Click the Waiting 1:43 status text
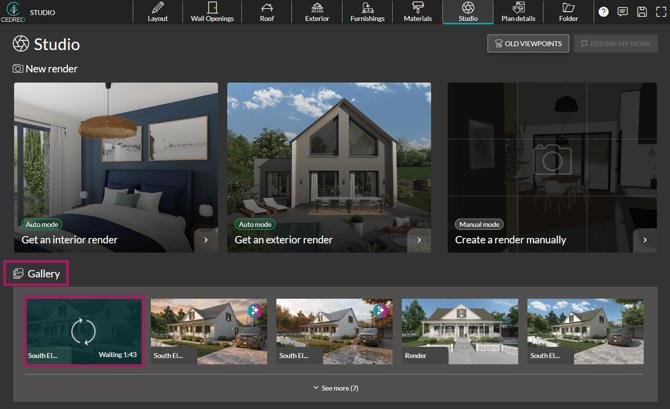The height and width of the screenshot is (409, 670). [x=118, y=355]
